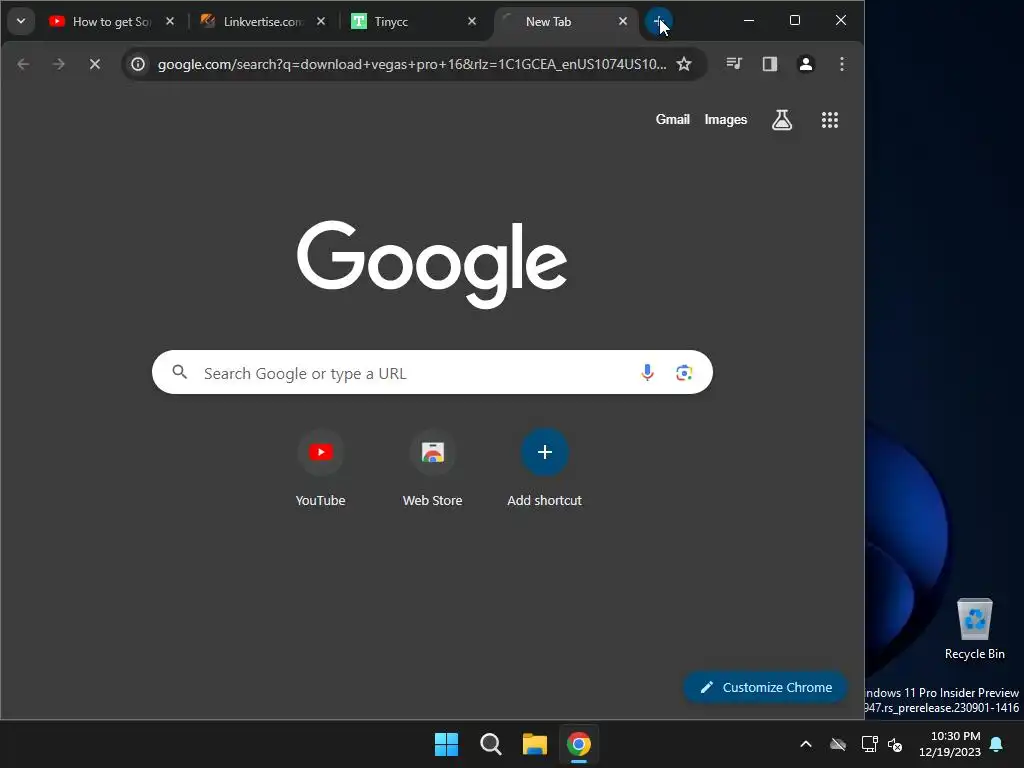Viewport: 1024px width, 768px height.
Task: Open Gmail link
Action: (x=673, y=120)
